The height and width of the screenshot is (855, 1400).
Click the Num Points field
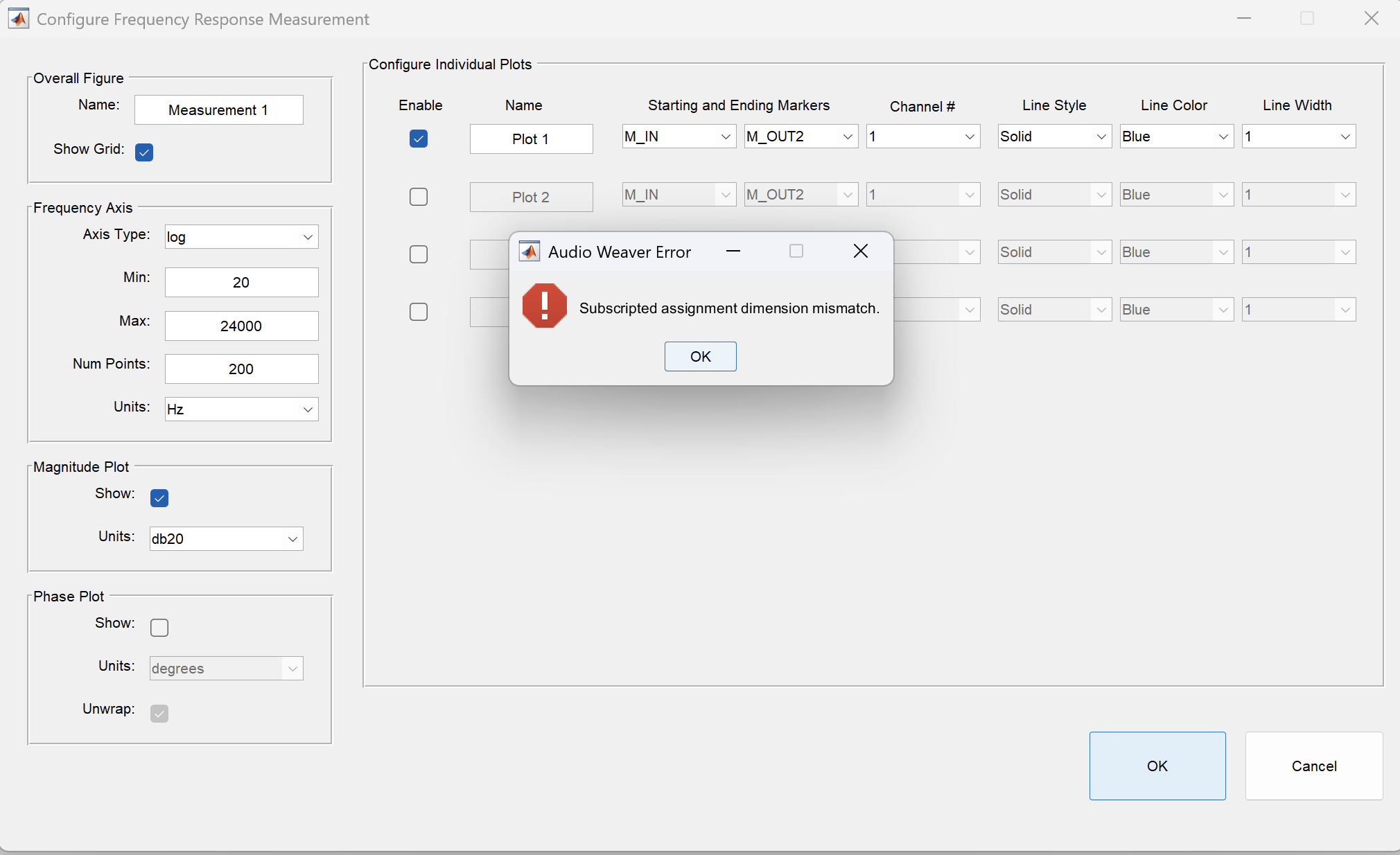241,369
